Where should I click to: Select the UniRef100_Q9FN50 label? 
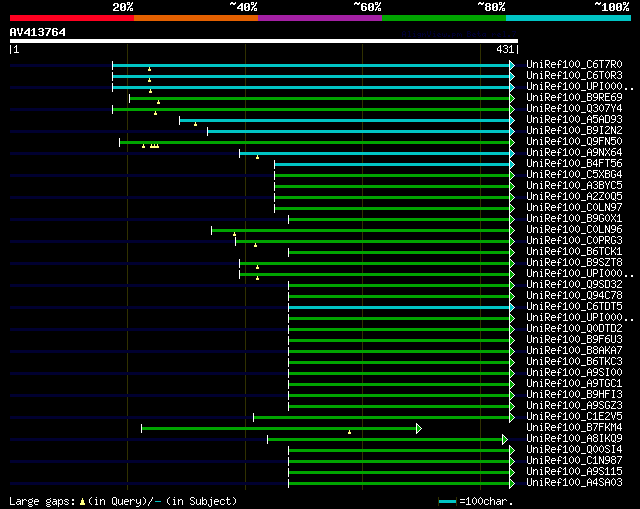pos(574,142)
